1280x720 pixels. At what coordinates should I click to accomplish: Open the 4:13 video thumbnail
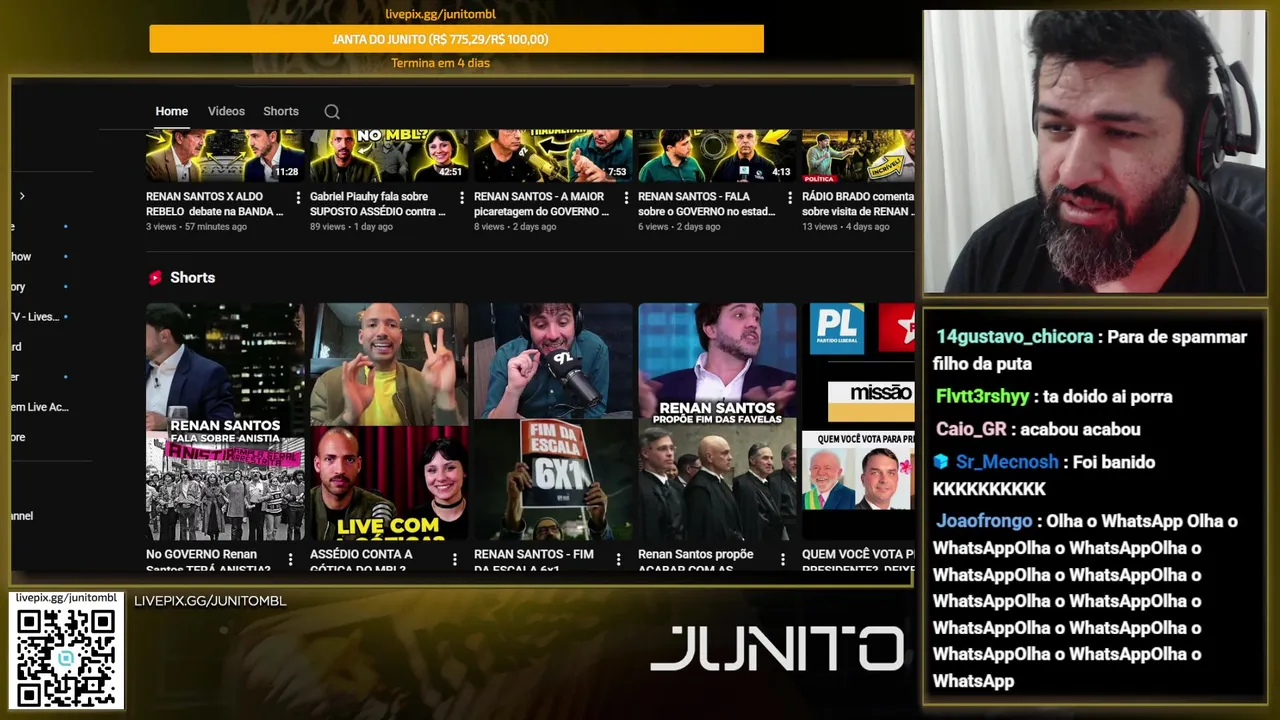pyautogui.click(x=717, y=156)
